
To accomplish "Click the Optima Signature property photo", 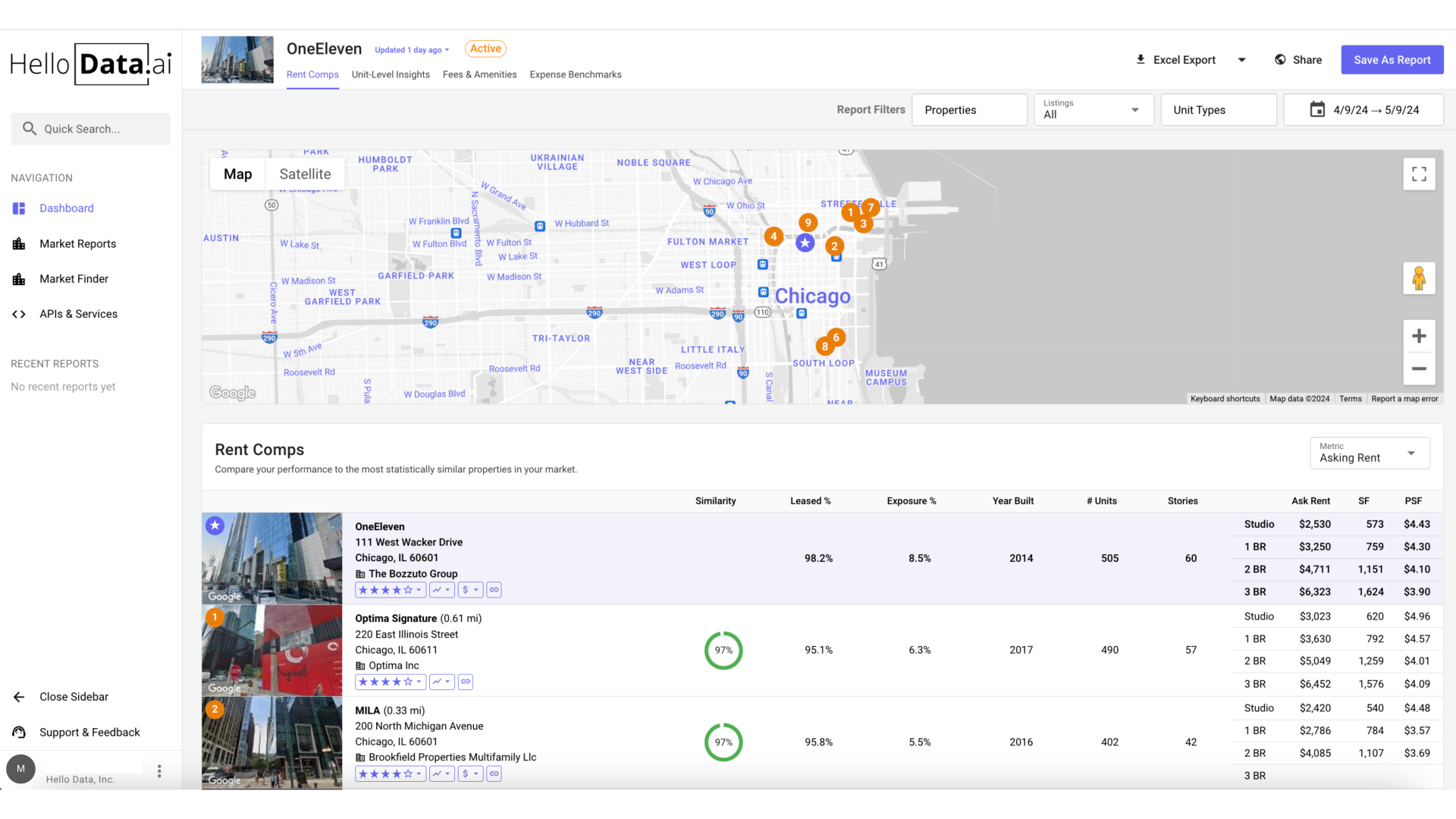I will pos(271,651).
